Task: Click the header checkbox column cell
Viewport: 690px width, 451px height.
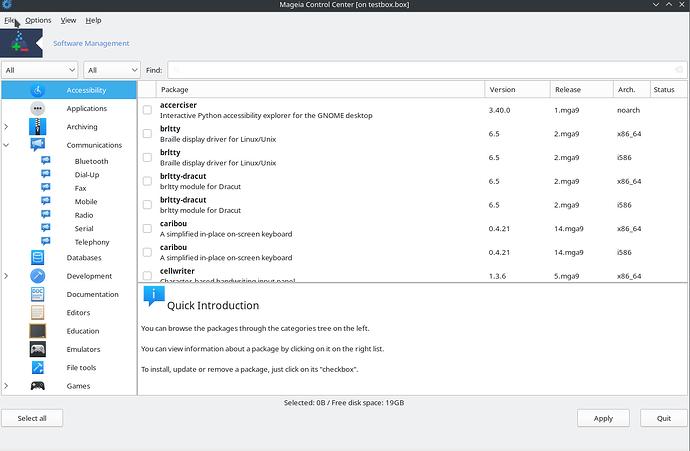Action: coord(147,89)
